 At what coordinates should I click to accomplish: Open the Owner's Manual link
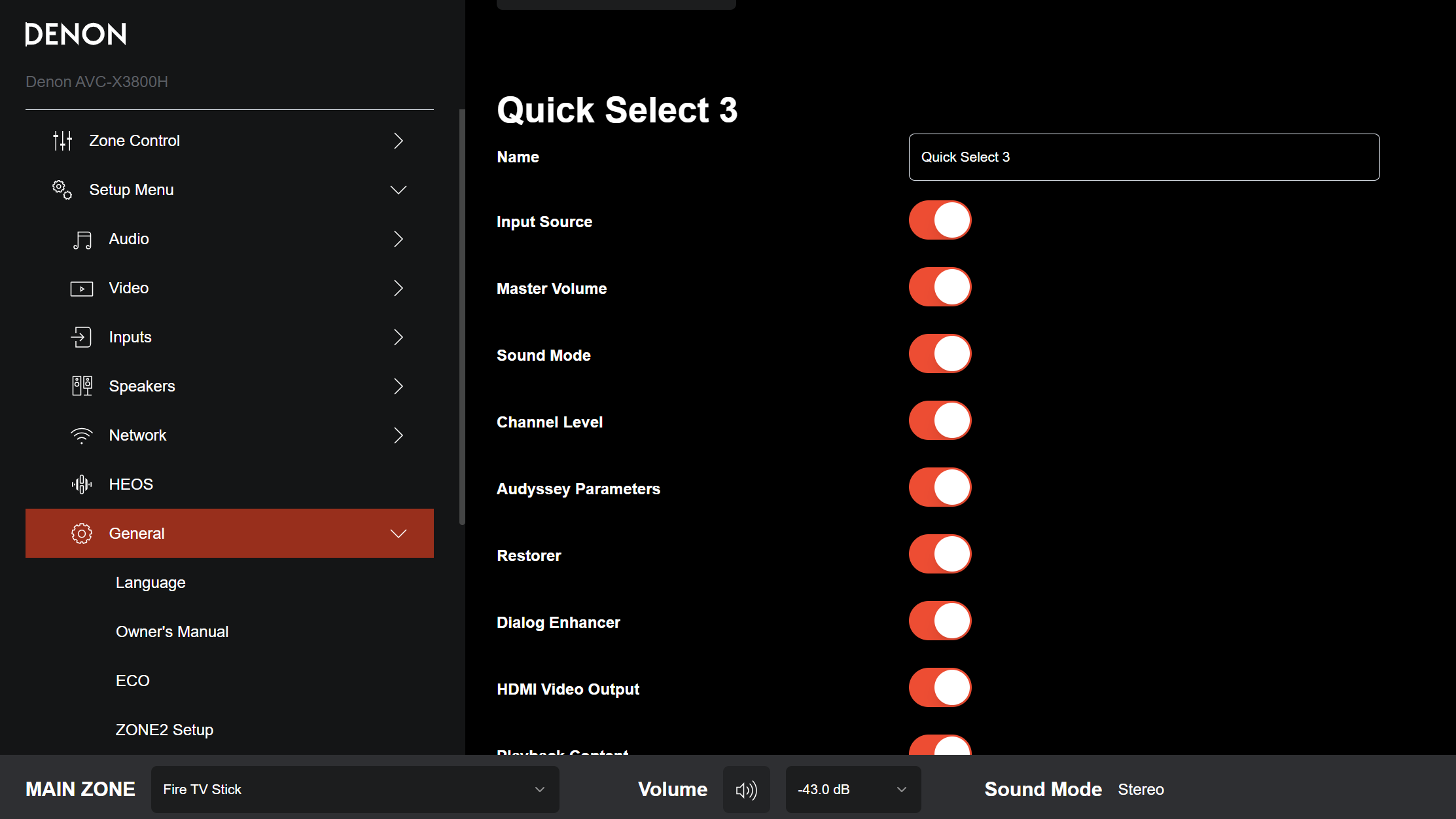(x=172, y=632)
